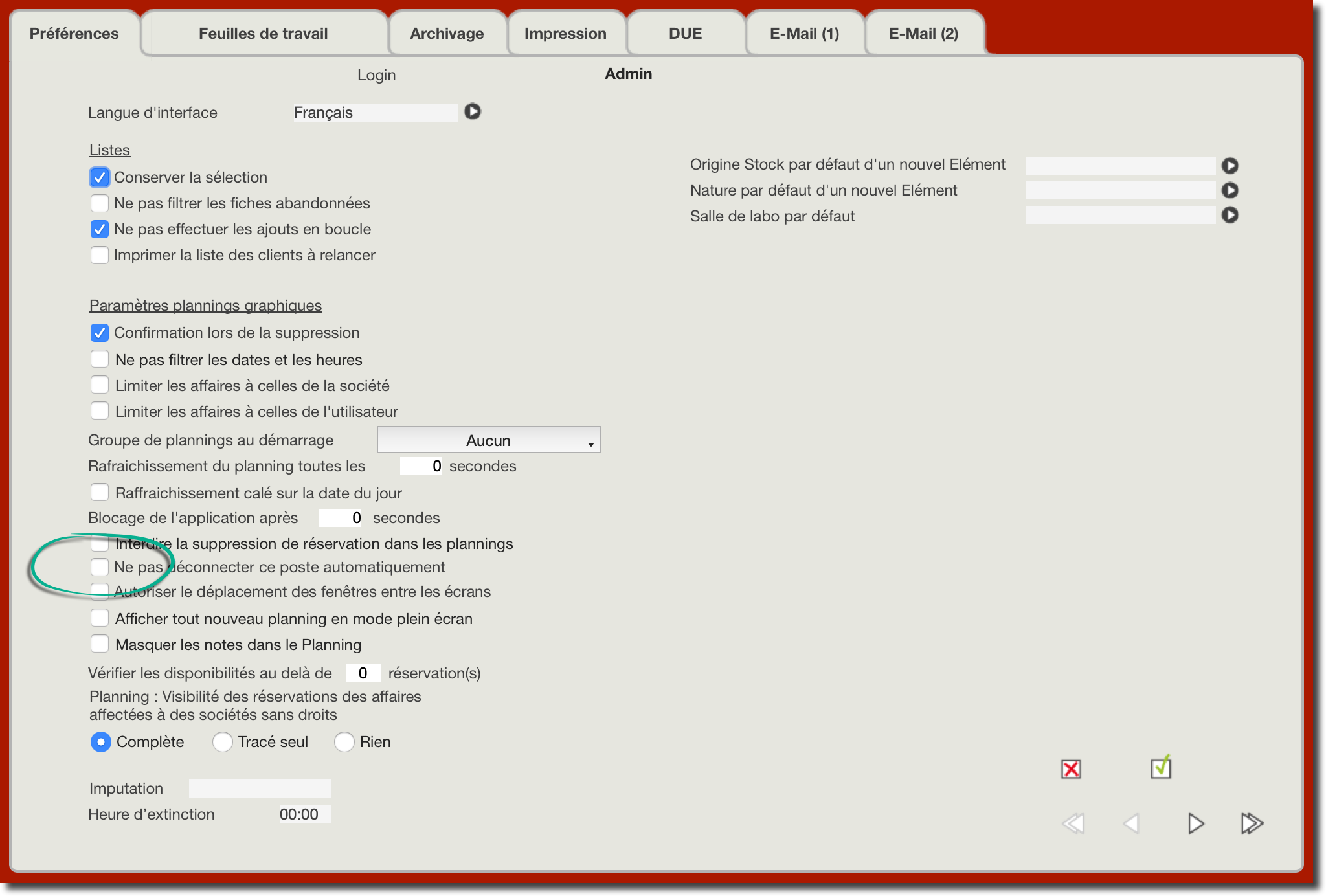This screenshot has width=1326, height=896.
Task: Click the Langue d'interface Français field
Action: (x=376, y=113)
